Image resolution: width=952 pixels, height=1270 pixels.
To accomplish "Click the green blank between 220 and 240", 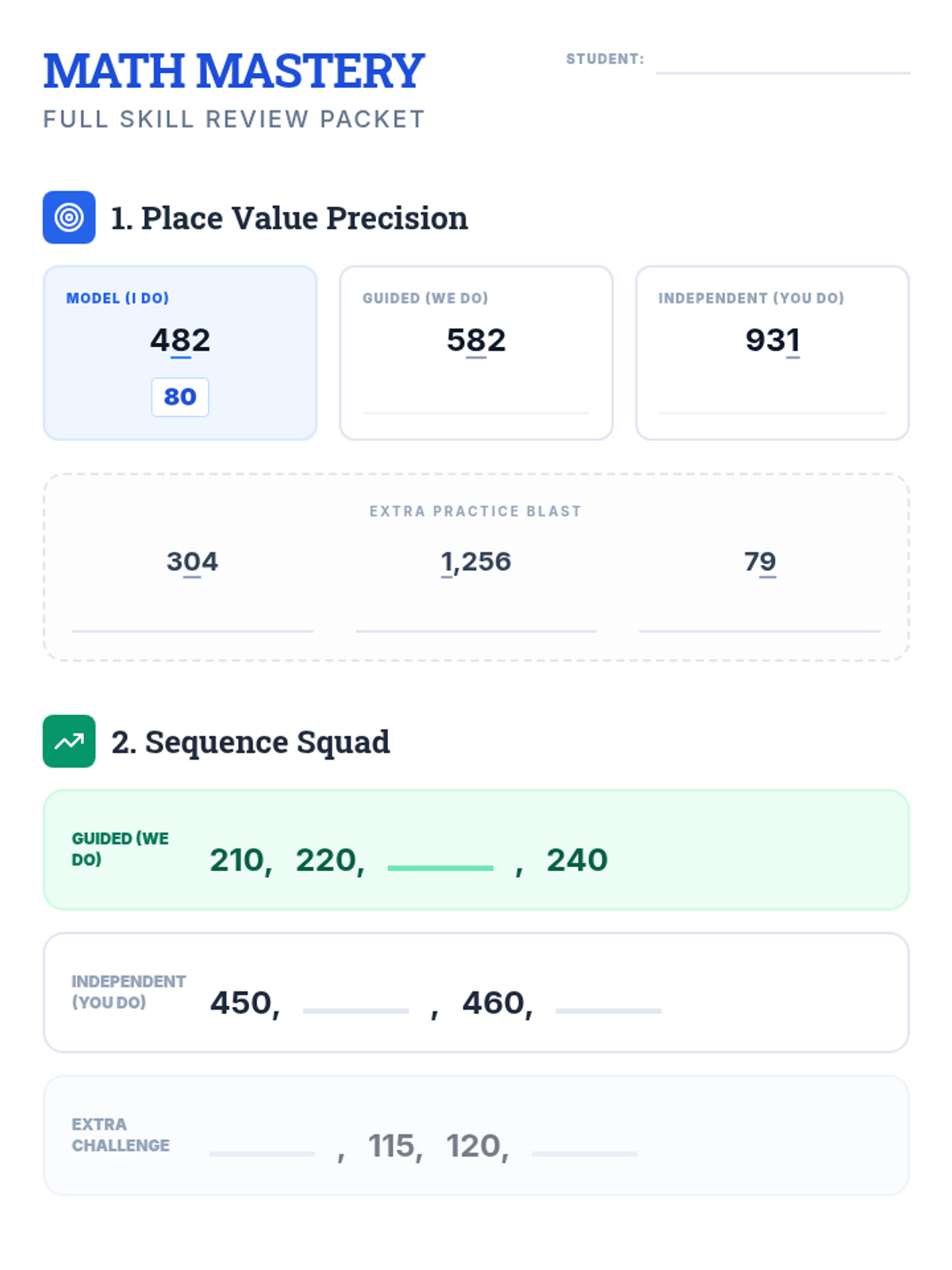I will (x=440, y=868).
